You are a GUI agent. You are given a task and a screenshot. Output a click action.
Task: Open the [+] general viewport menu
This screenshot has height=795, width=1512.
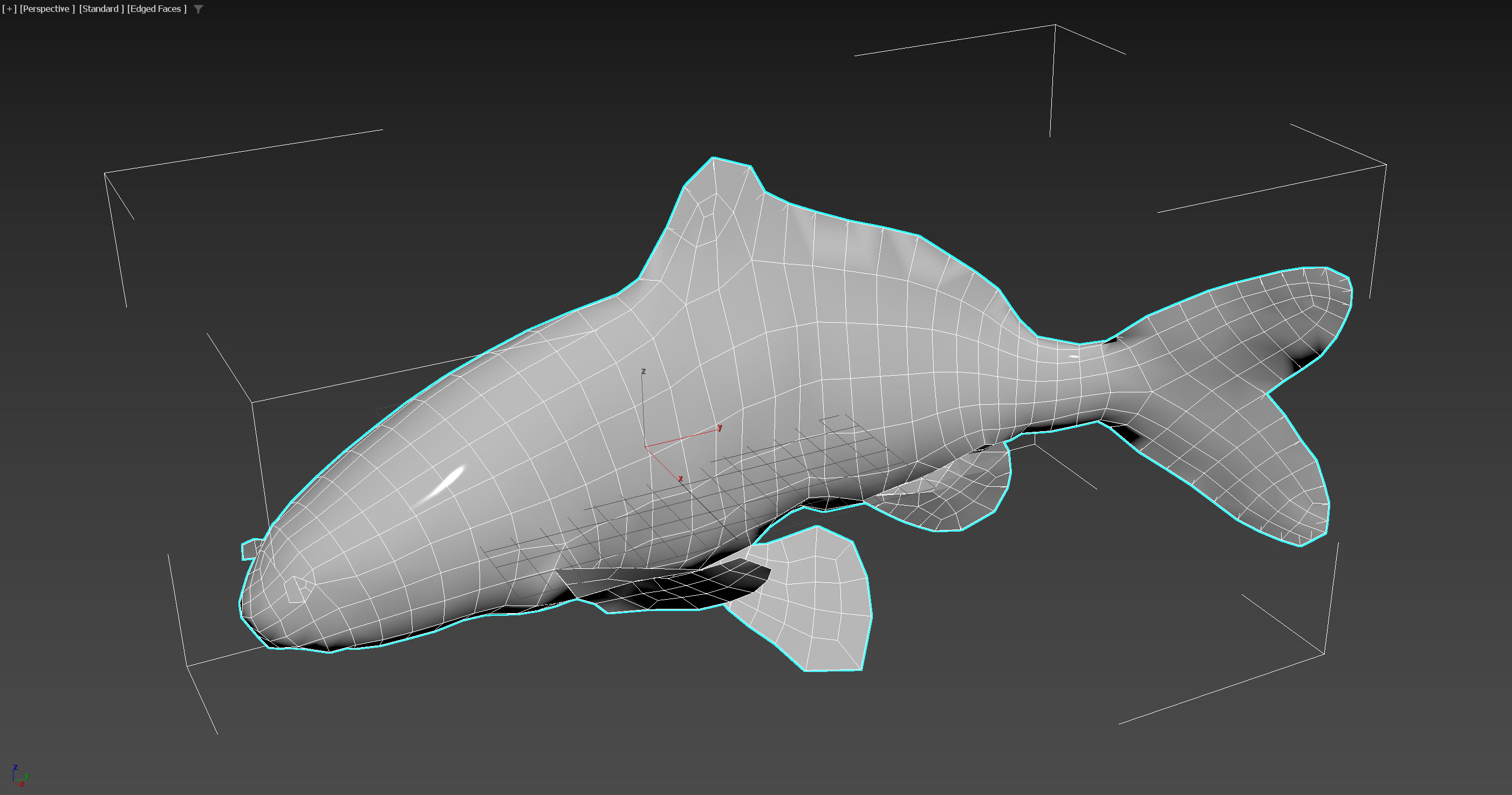click(x=9, y=9)
